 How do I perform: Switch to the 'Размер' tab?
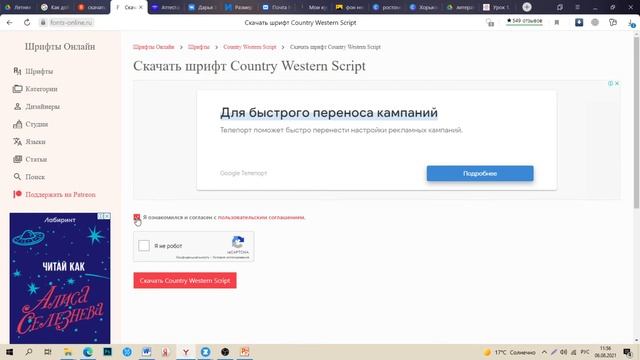(240, 7)
